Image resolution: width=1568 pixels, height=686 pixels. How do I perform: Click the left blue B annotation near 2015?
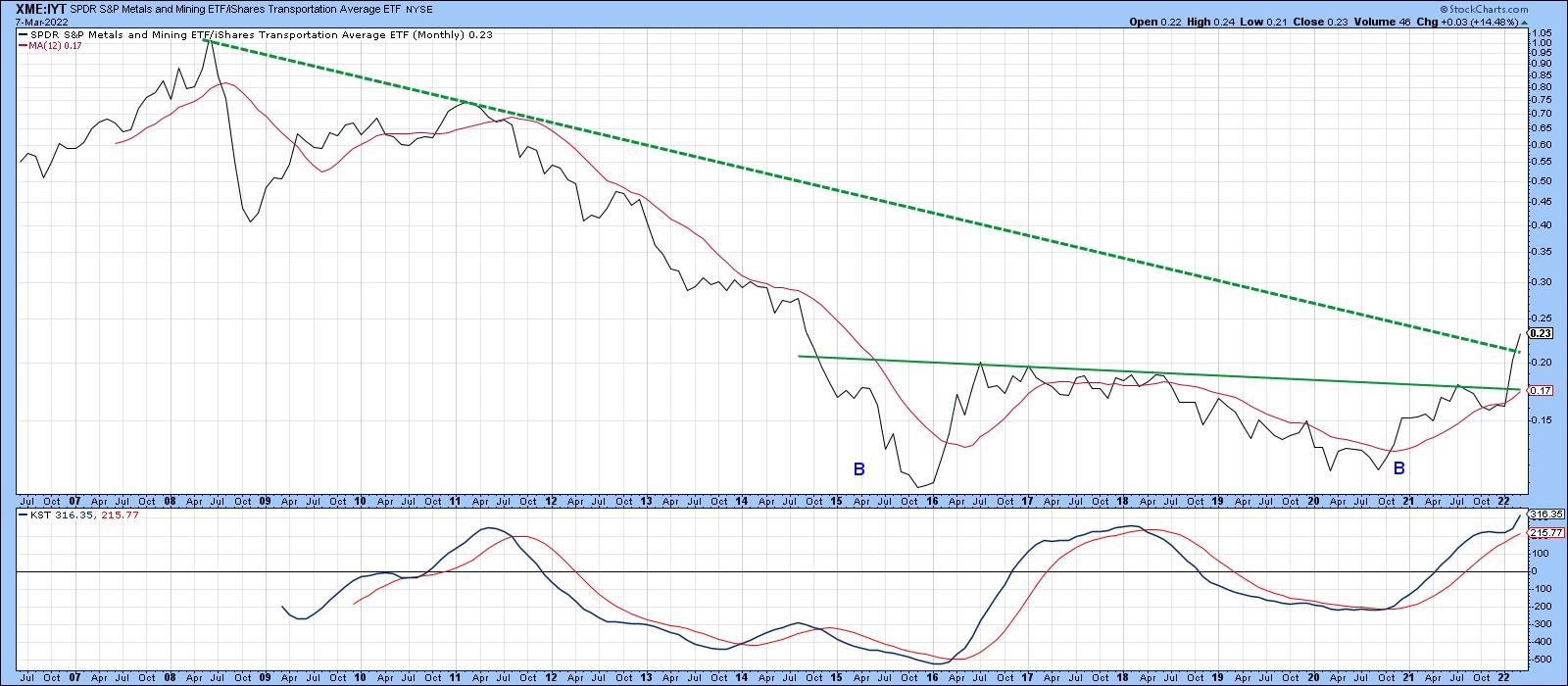pos(858,469)
